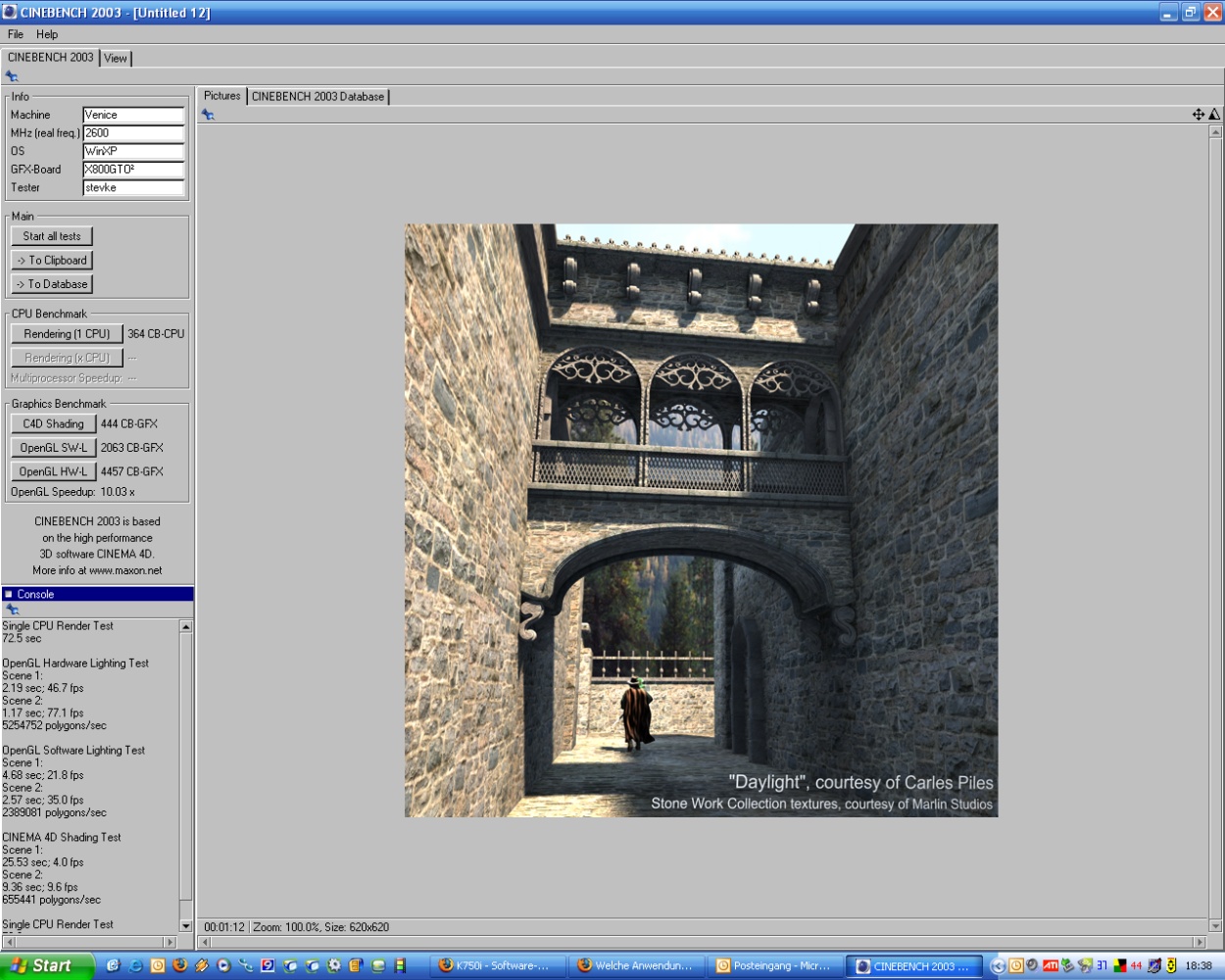Switch to the View tab
The height and width of the screenshot is (980, 1225).
(x=116, y=58)
